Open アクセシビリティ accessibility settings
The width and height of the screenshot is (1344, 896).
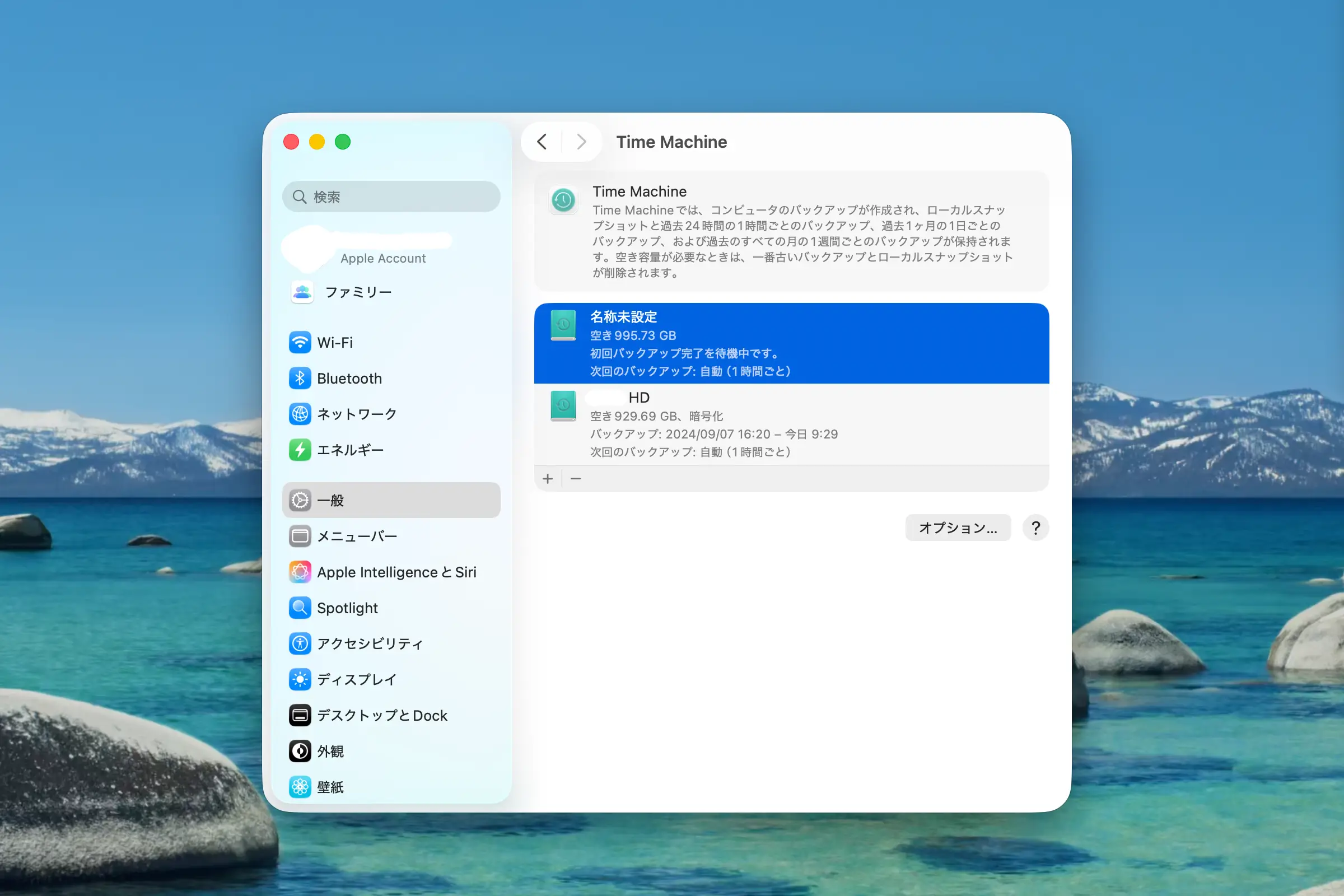coord(369,644)
